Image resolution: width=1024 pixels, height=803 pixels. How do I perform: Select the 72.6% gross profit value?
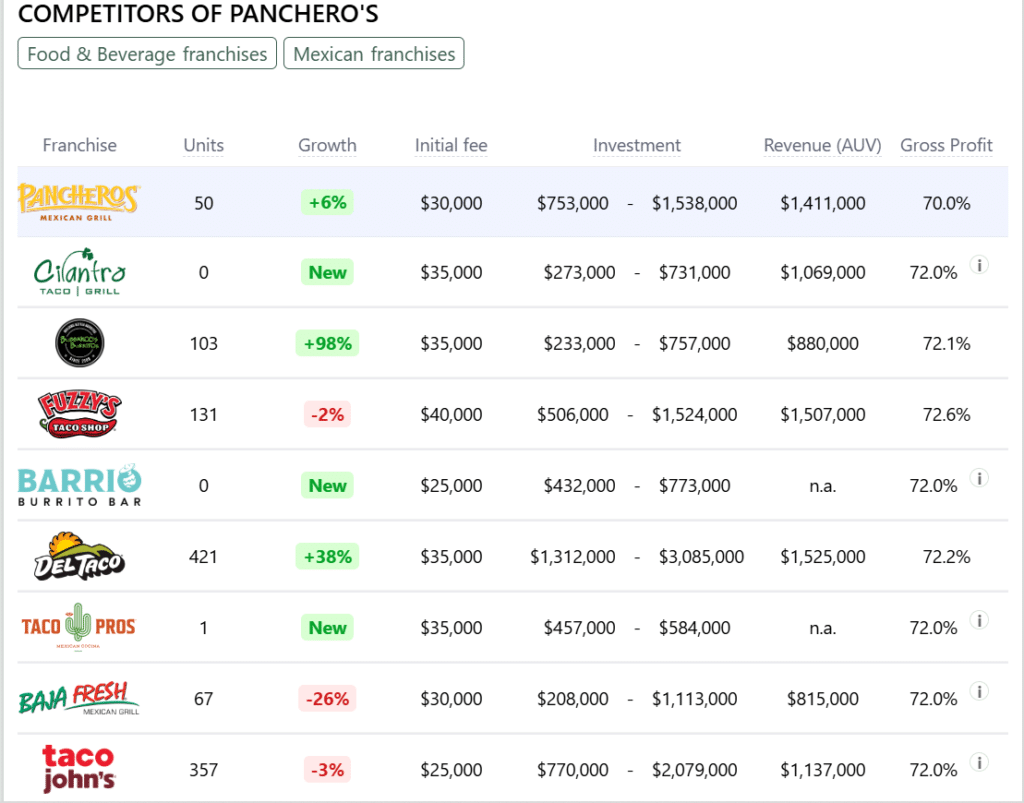pyautogui.click(x=946, y=415)
